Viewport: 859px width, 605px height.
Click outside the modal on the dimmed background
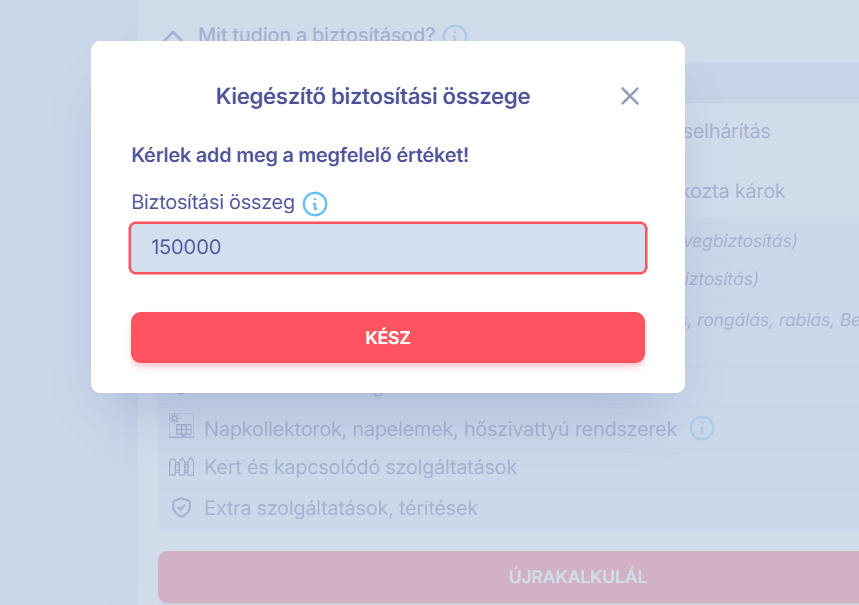(45, 300)
